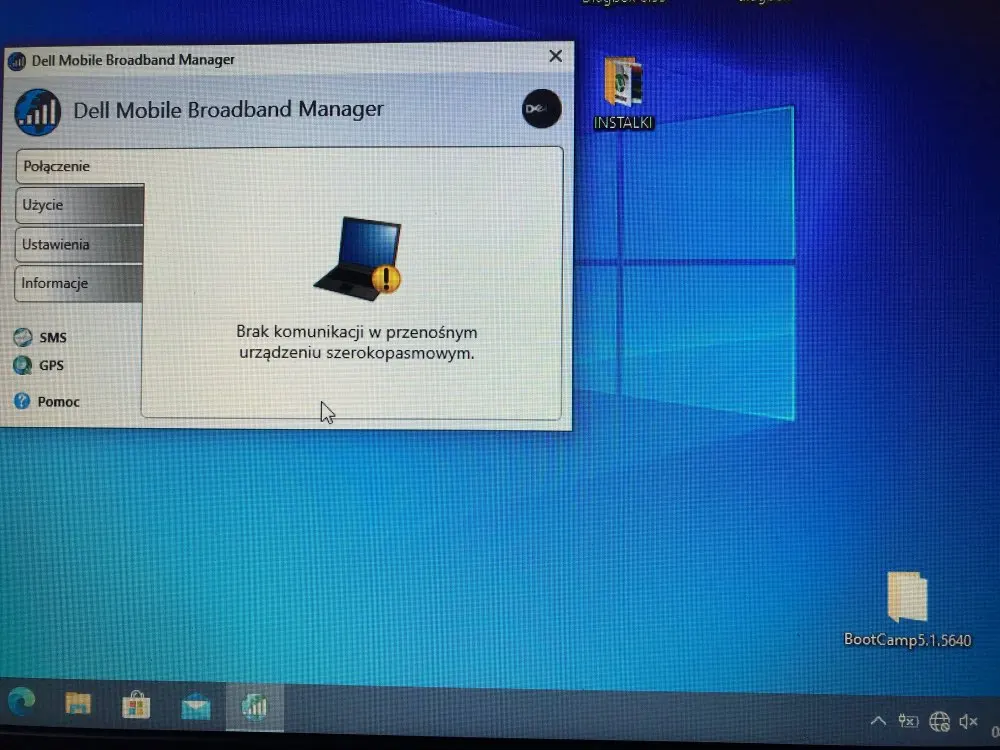The height and width of the screenshot is (750, 1000).
Task: Click the Pomoc question mark icon
Action: tap(22, 401)
